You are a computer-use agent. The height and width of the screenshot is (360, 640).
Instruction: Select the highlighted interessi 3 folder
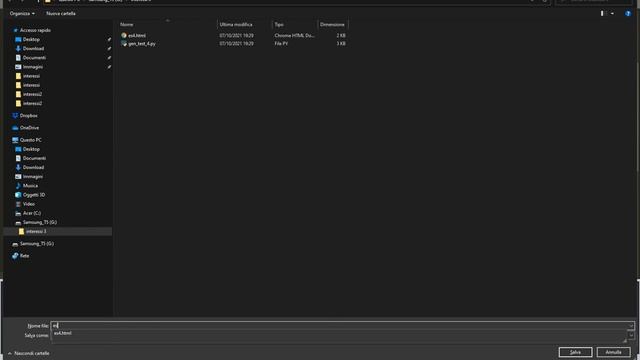tap(58, 231)
